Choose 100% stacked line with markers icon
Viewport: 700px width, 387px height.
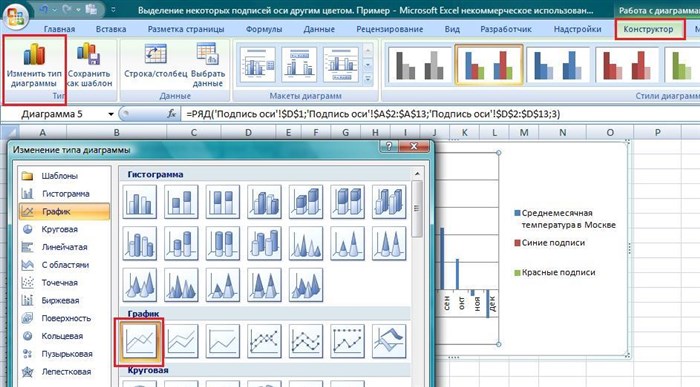[x=347, y=341]
